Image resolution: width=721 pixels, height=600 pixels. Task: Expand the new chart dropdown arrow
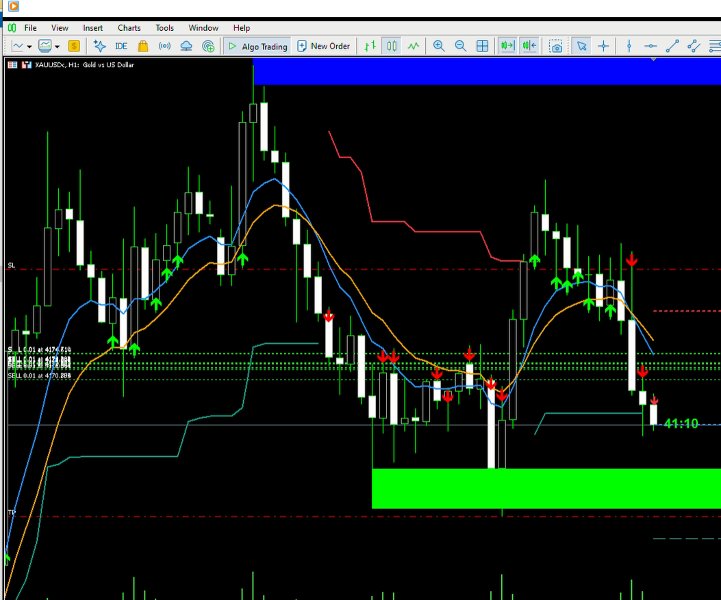[29, 46]
